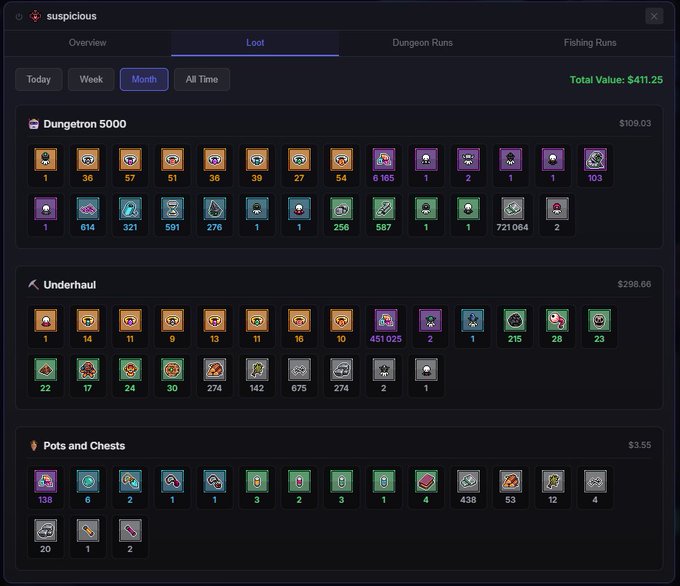
Task: Select the red book item counted 4
Action: [x=426, y=487]
